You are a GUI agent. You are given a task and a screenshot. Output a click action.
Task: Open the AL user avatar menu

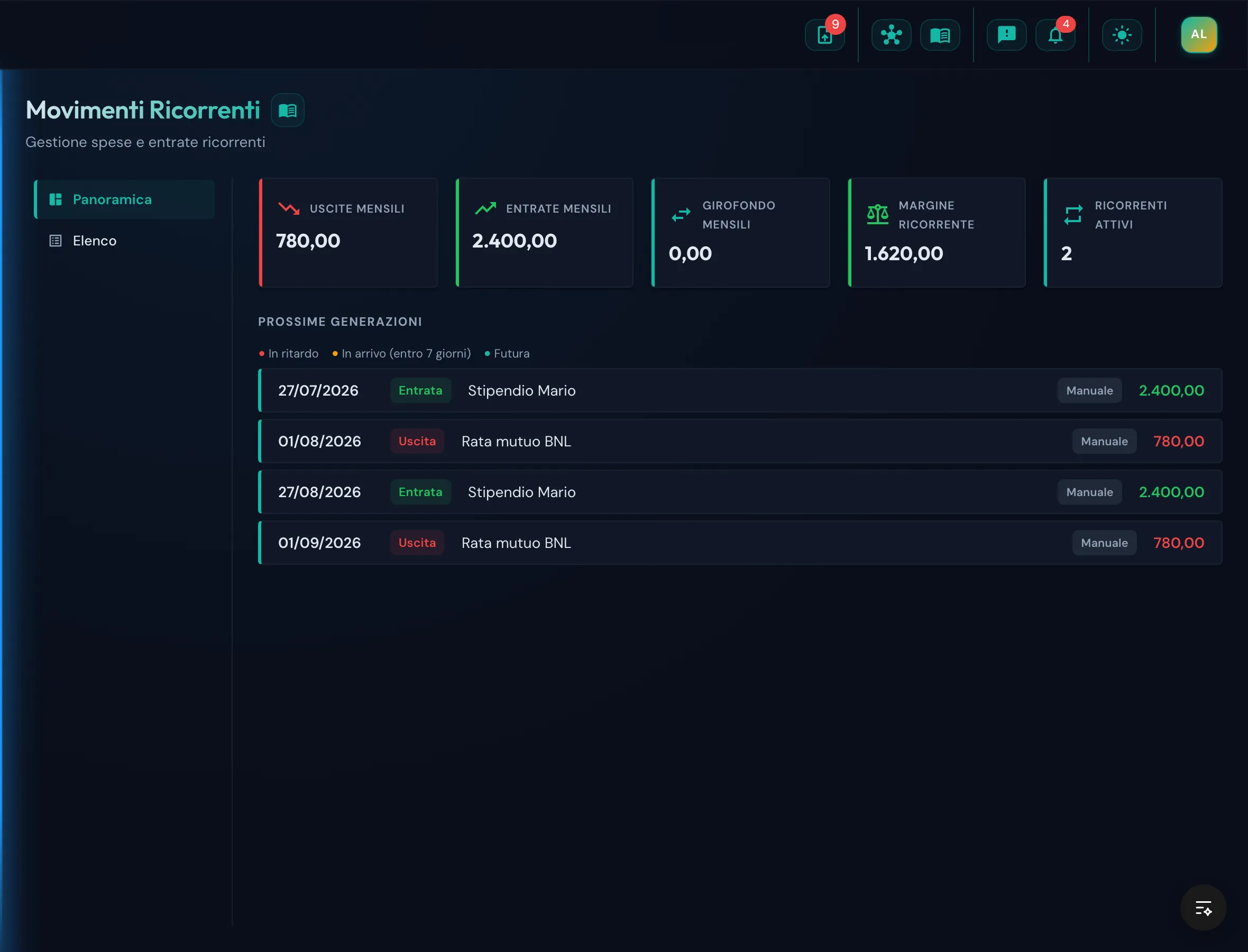click(x=1199, y=34)
